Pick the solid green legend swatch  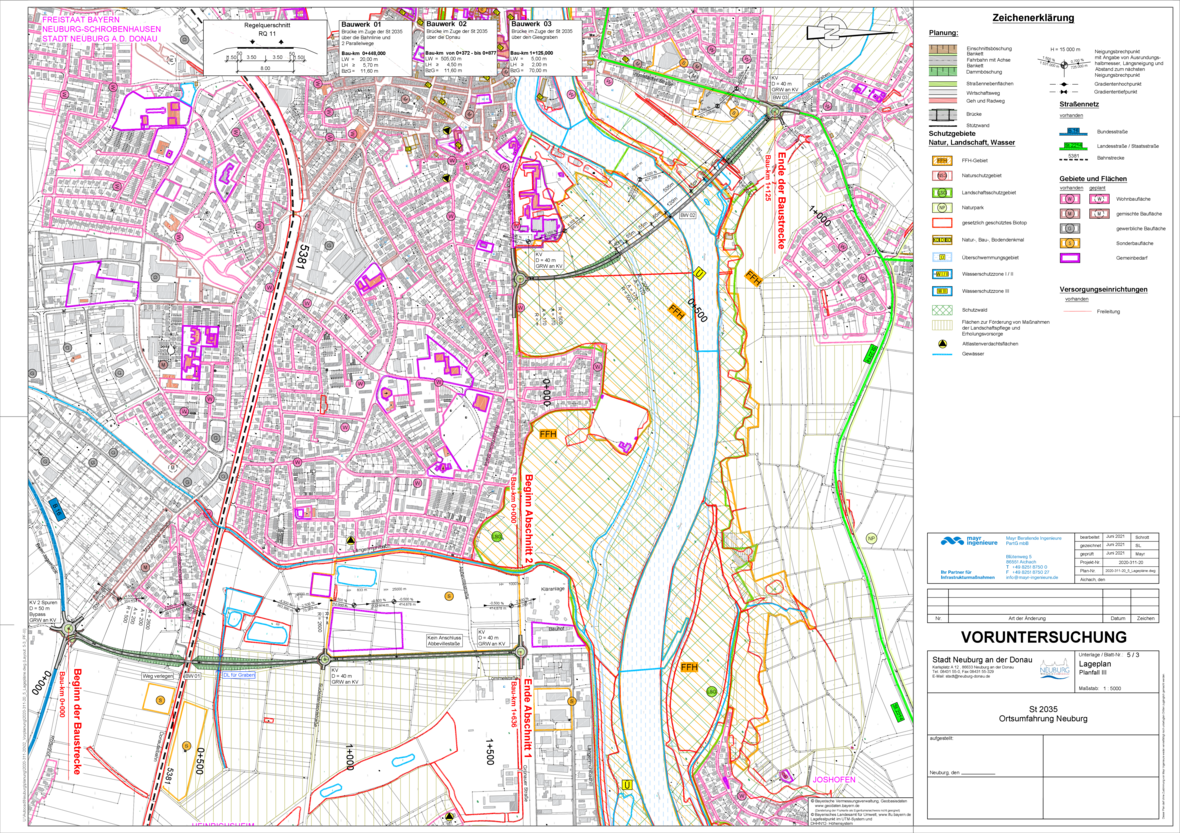(941, 310)
